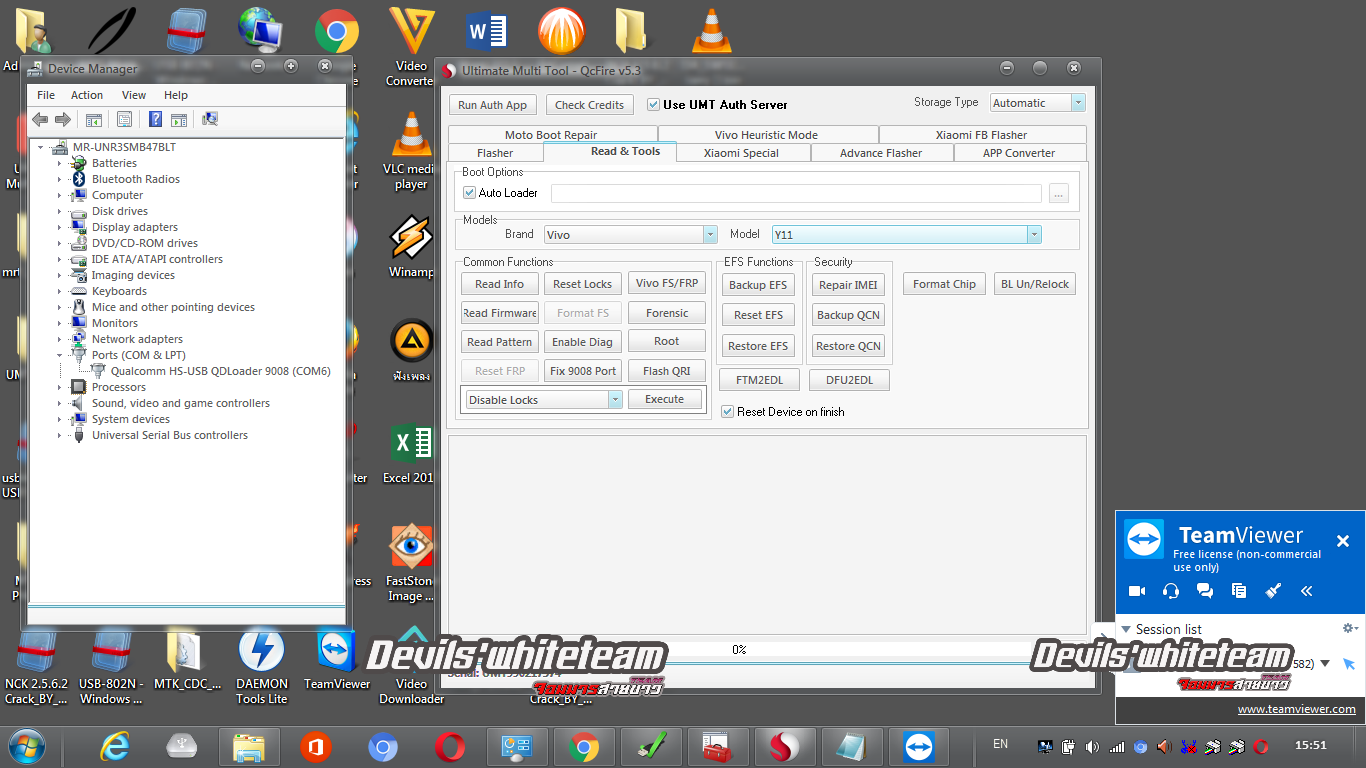1366x768 pixels.
Task: Switch to the Flasher tab
Action: point(495,153)
